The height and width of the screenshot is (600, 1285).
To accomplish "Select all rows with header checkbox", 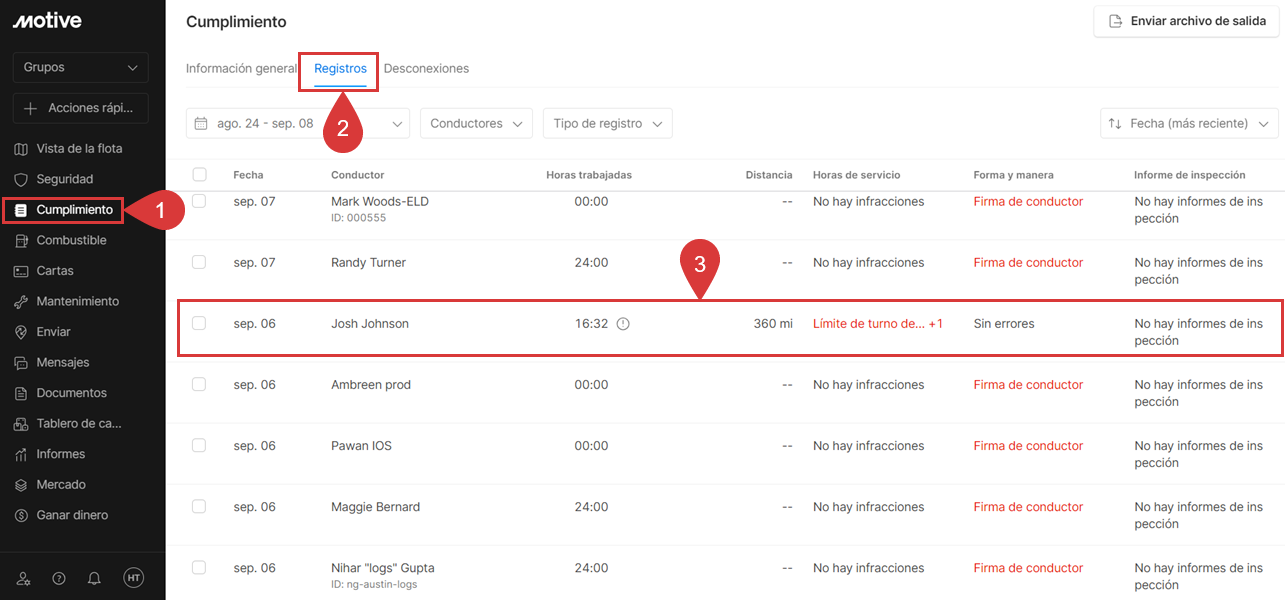I will (x=199, y=175).
